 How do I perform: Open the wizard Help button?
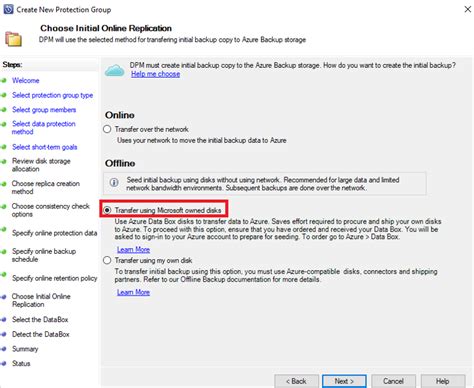pos(443,381)
